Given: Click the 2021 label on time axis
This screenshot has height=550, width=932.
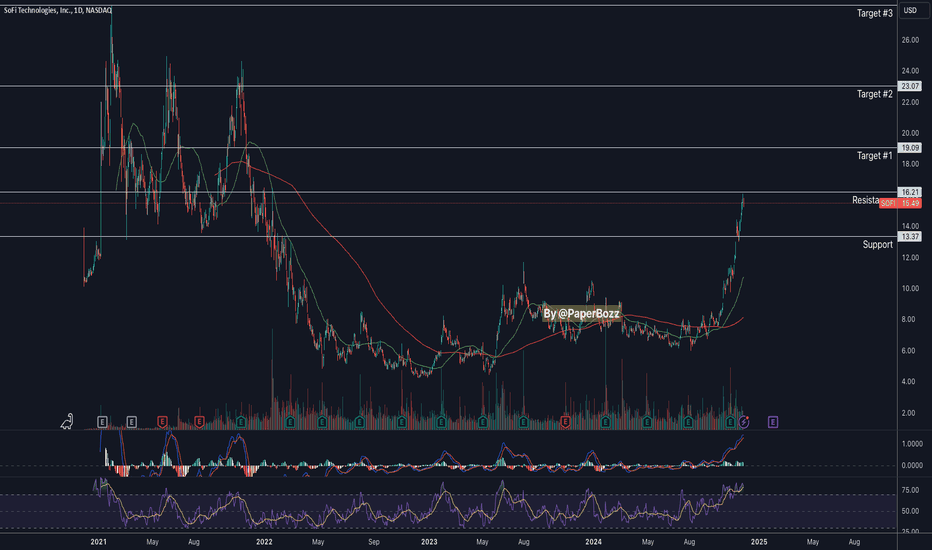Looking at the screenshot, I should click(99, 542).
